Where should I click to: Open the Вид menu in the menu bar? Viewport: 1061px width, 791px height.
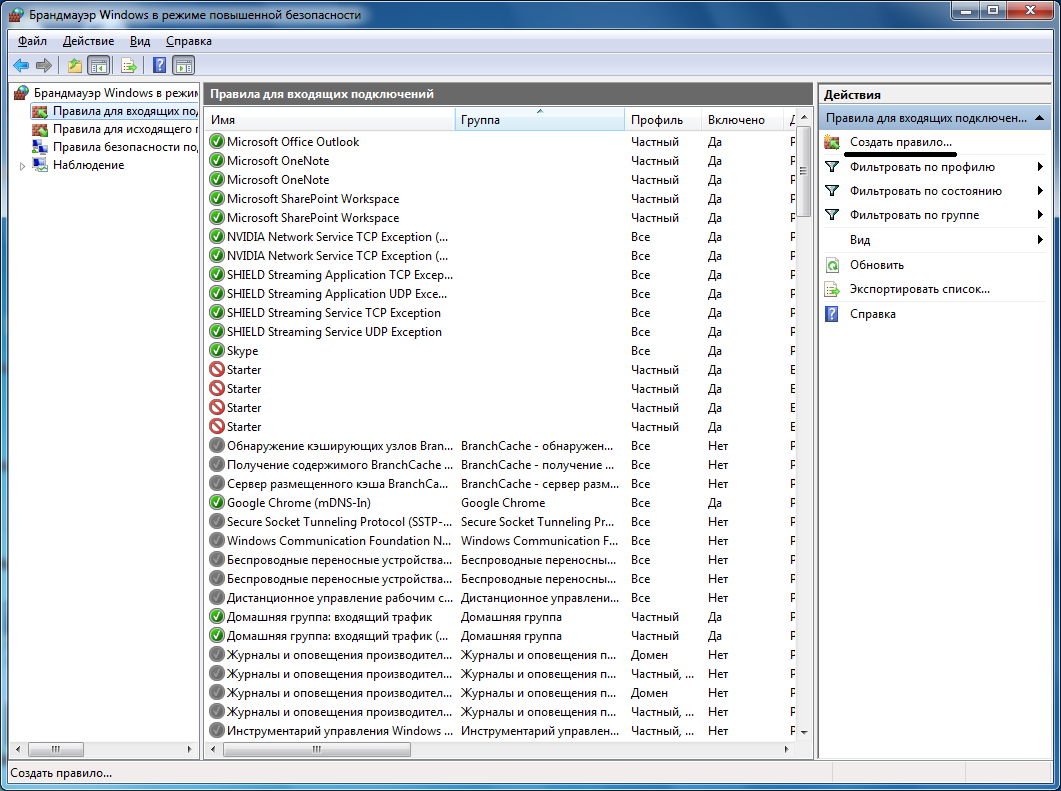(140, 41)
